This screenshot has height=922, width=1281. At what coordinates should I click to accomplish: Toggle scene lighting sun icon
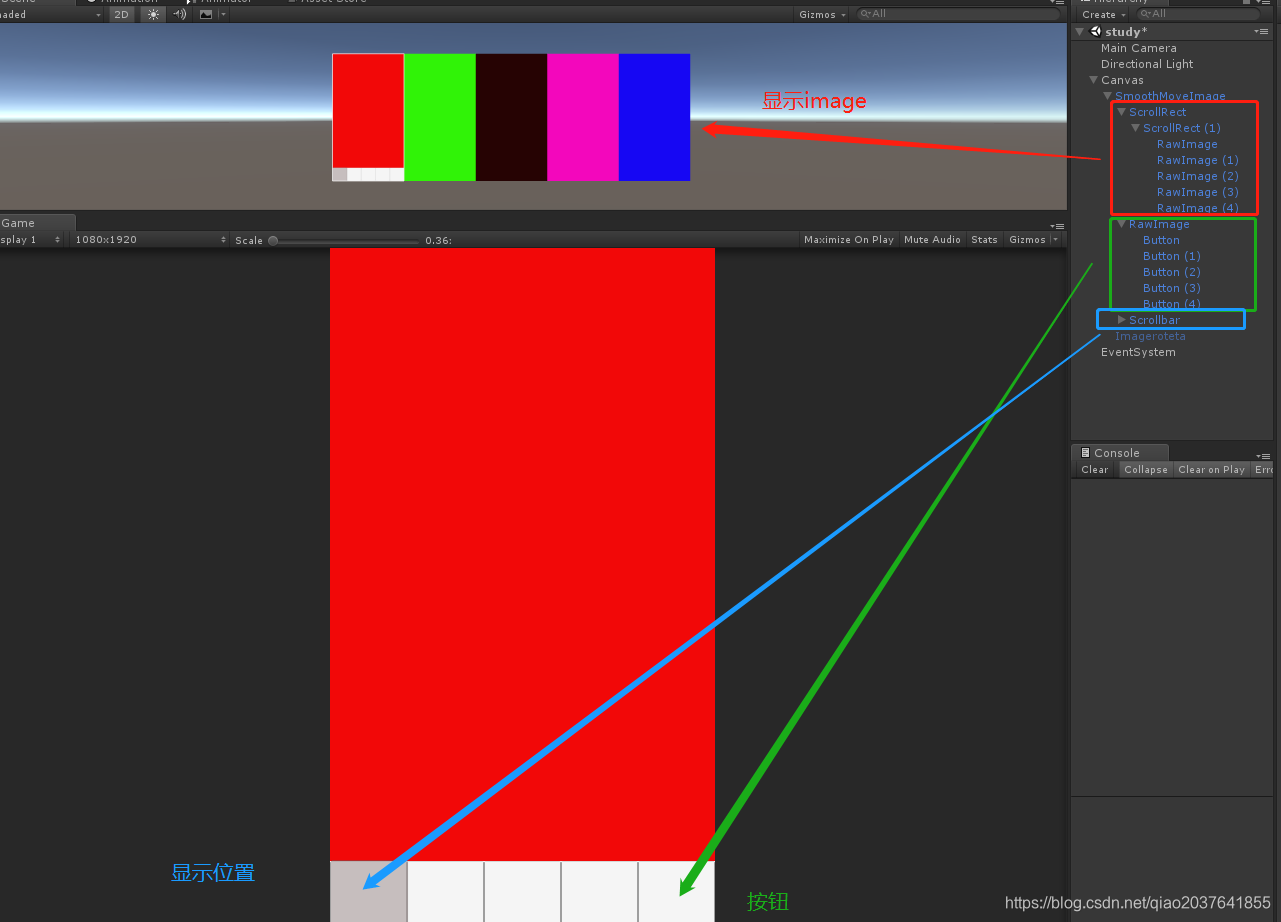(x=153, y=15)
